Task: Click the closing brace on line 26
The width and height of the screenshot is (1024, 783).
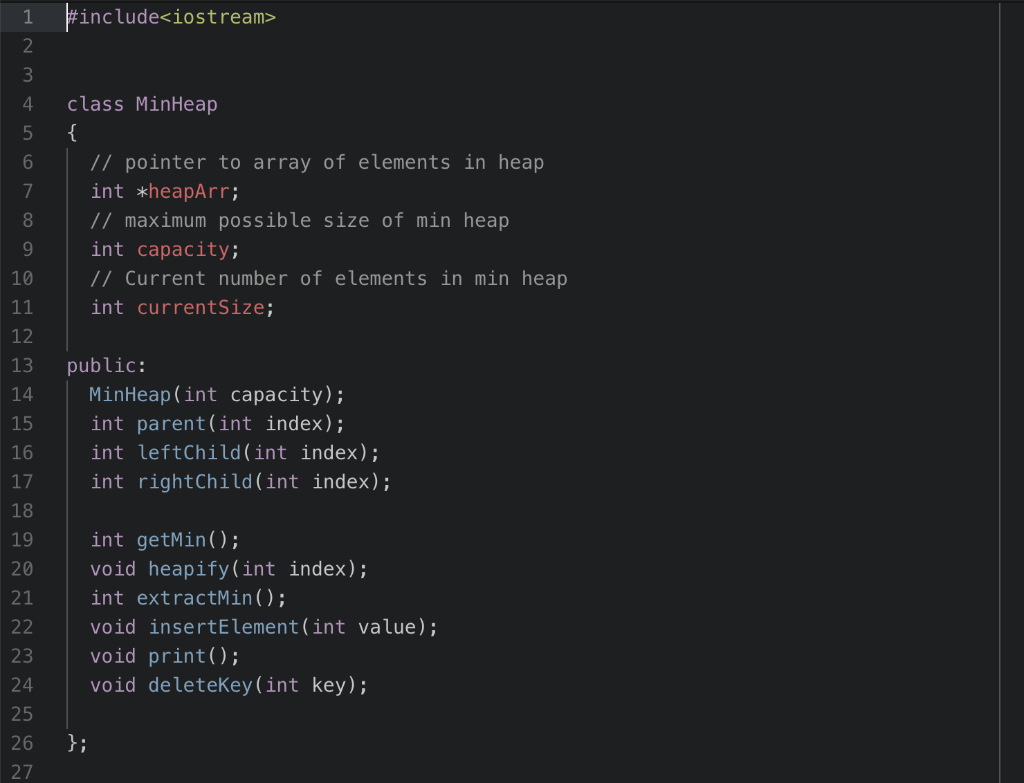Action: 72,742
